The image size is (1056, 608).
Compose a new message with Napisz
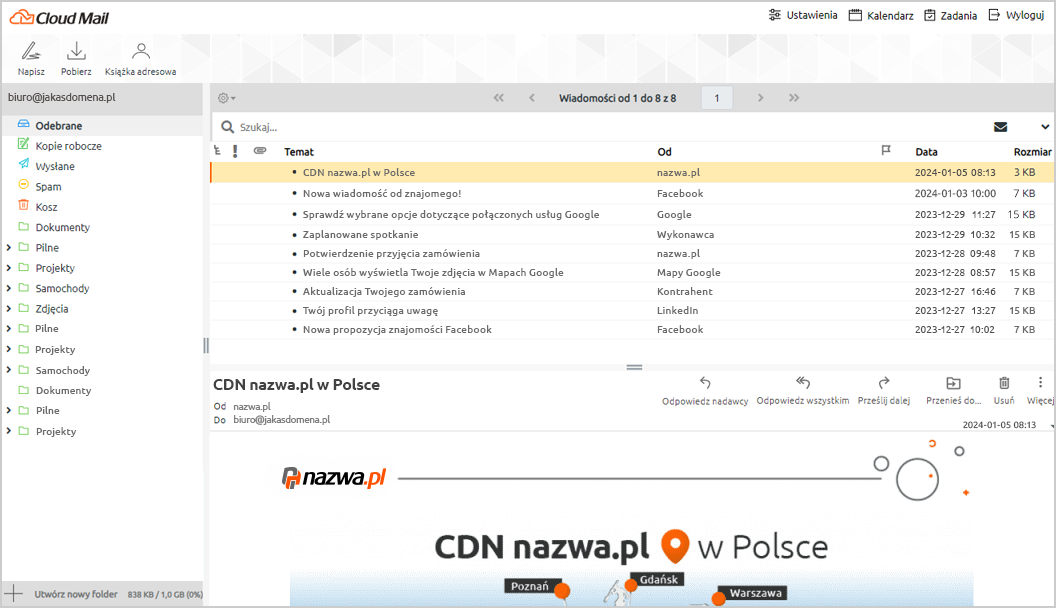[x=31, y=59]
